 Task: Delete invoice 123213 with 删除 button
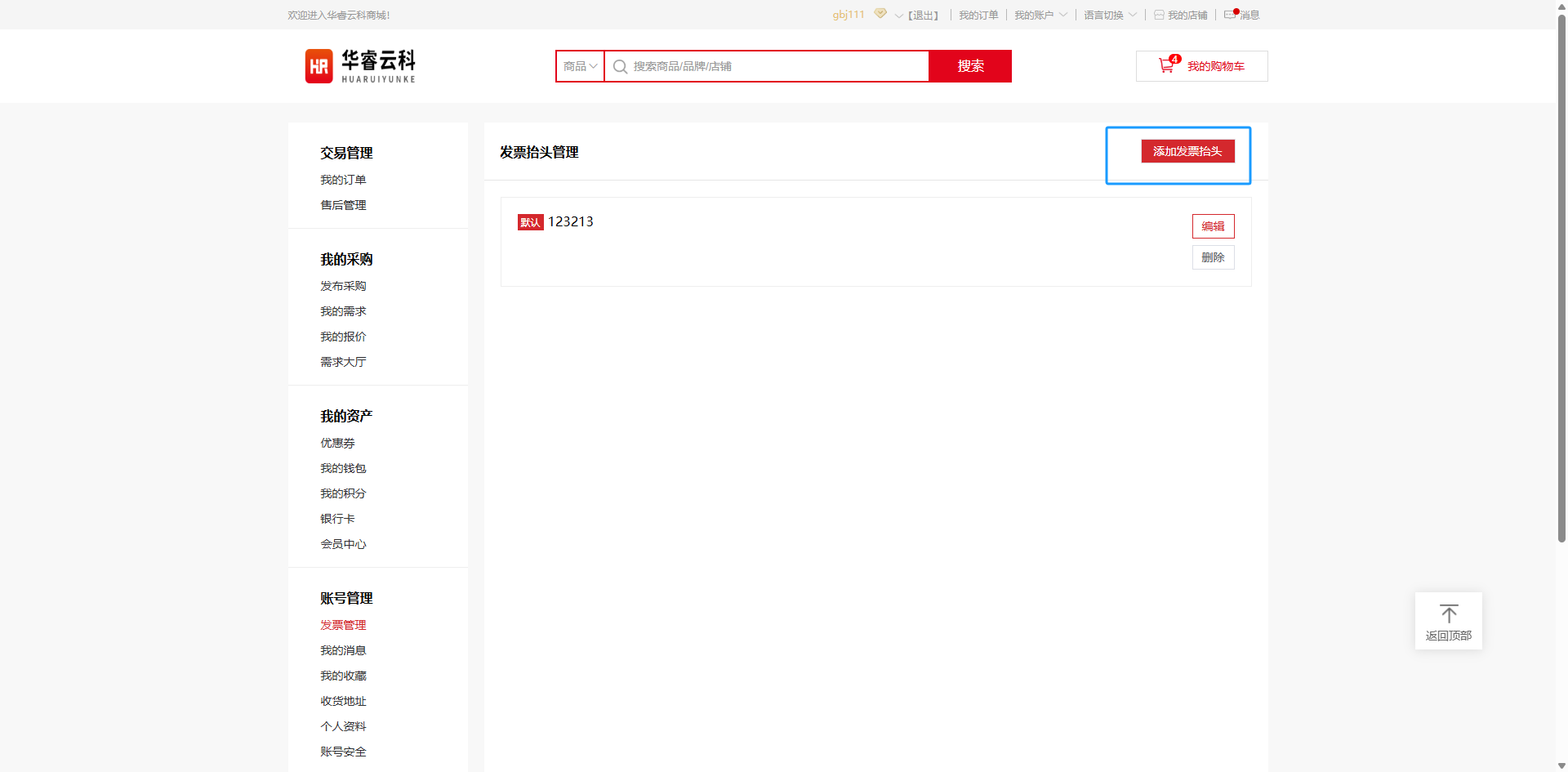pos(1213,257)
